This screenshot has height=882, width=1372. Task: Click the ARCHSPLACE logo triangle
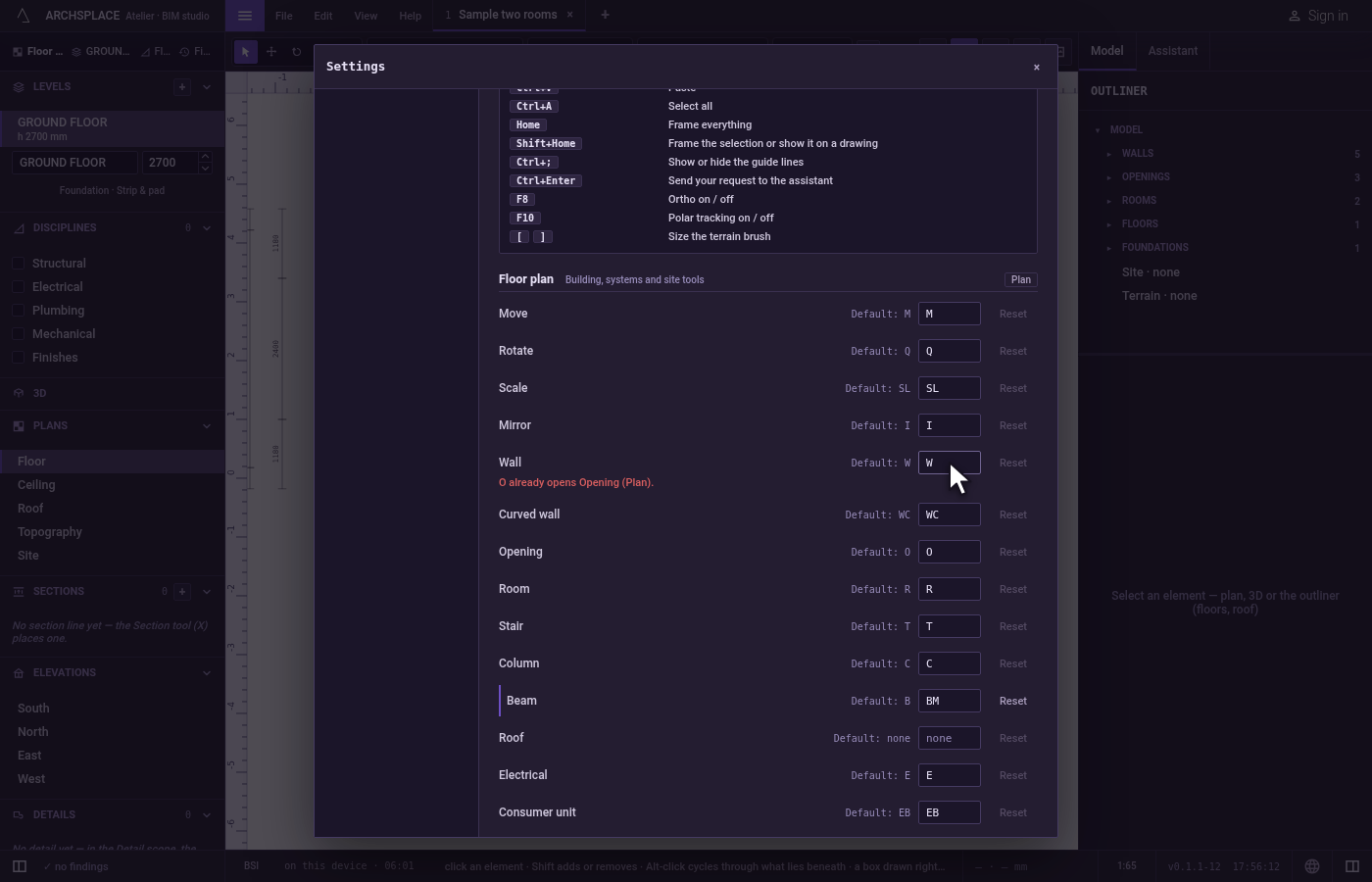(x=24, y=16)
